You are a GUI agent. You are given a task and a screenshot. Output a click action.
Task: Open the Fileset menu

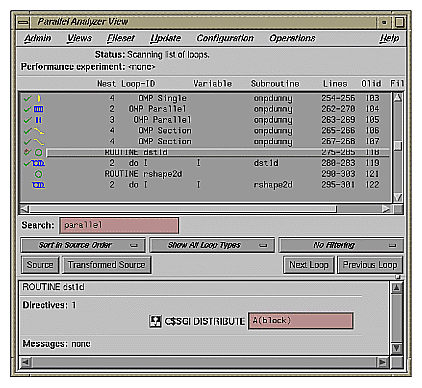[x=121, y=38]
